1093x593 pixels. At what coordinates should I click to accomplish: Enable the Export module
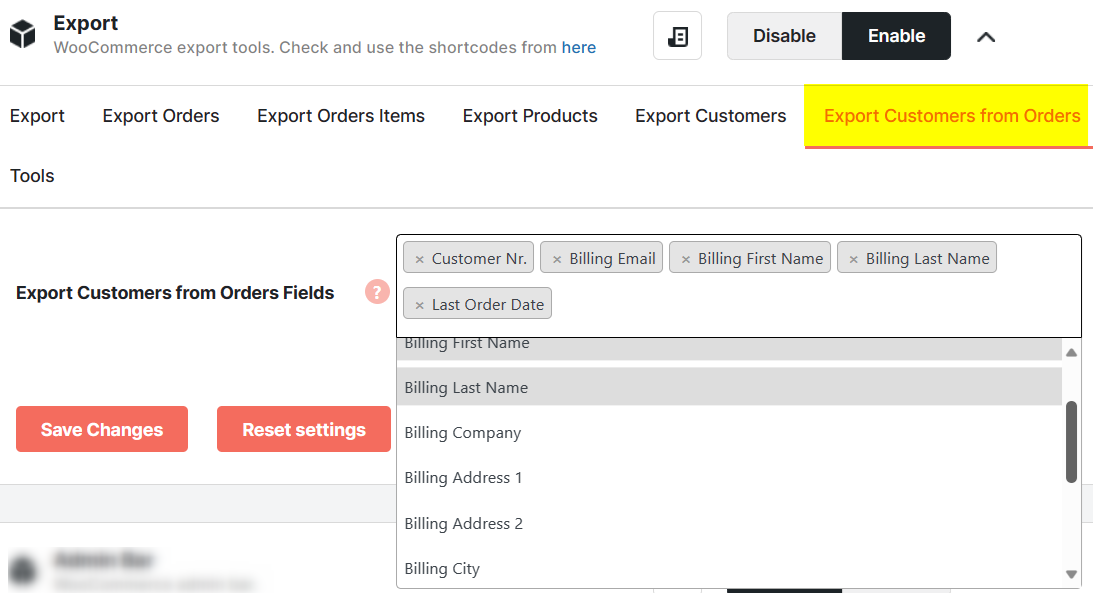tap(896, 36)
